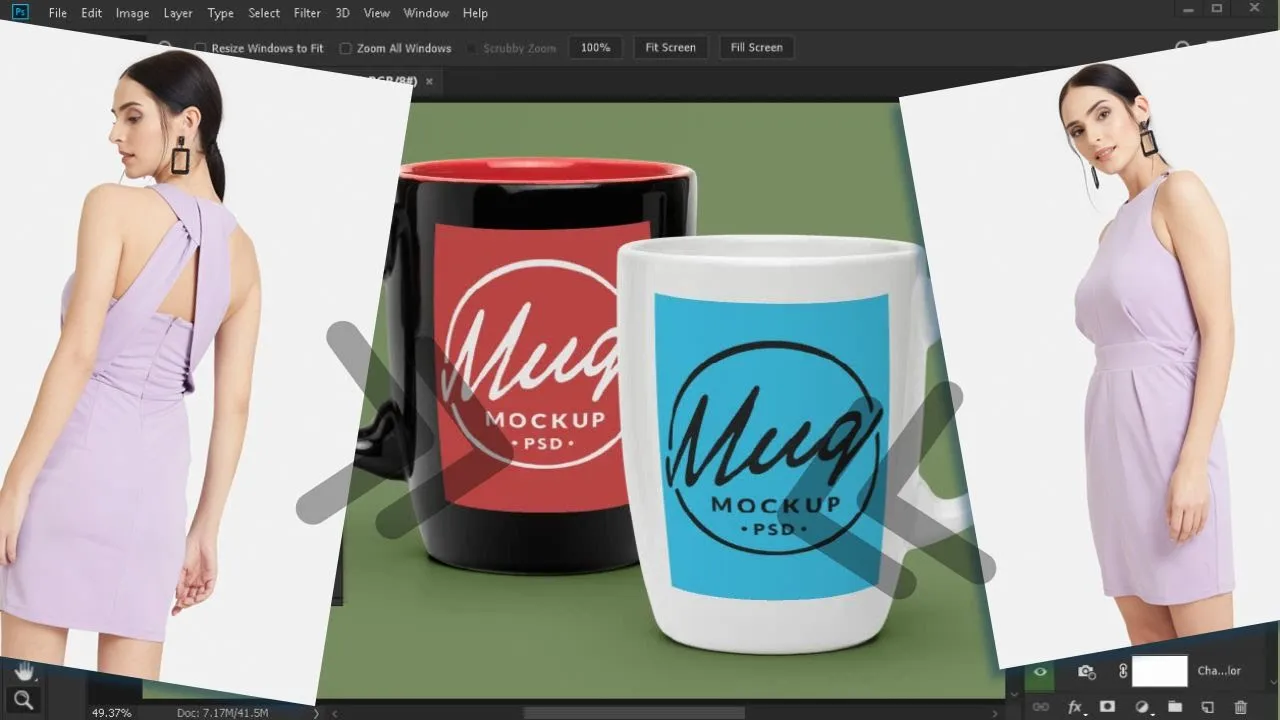The width and height of the screenshot is (1280, 720).
Task: Click the 49.37% zoom level field
Action: (x=111, y=713)
